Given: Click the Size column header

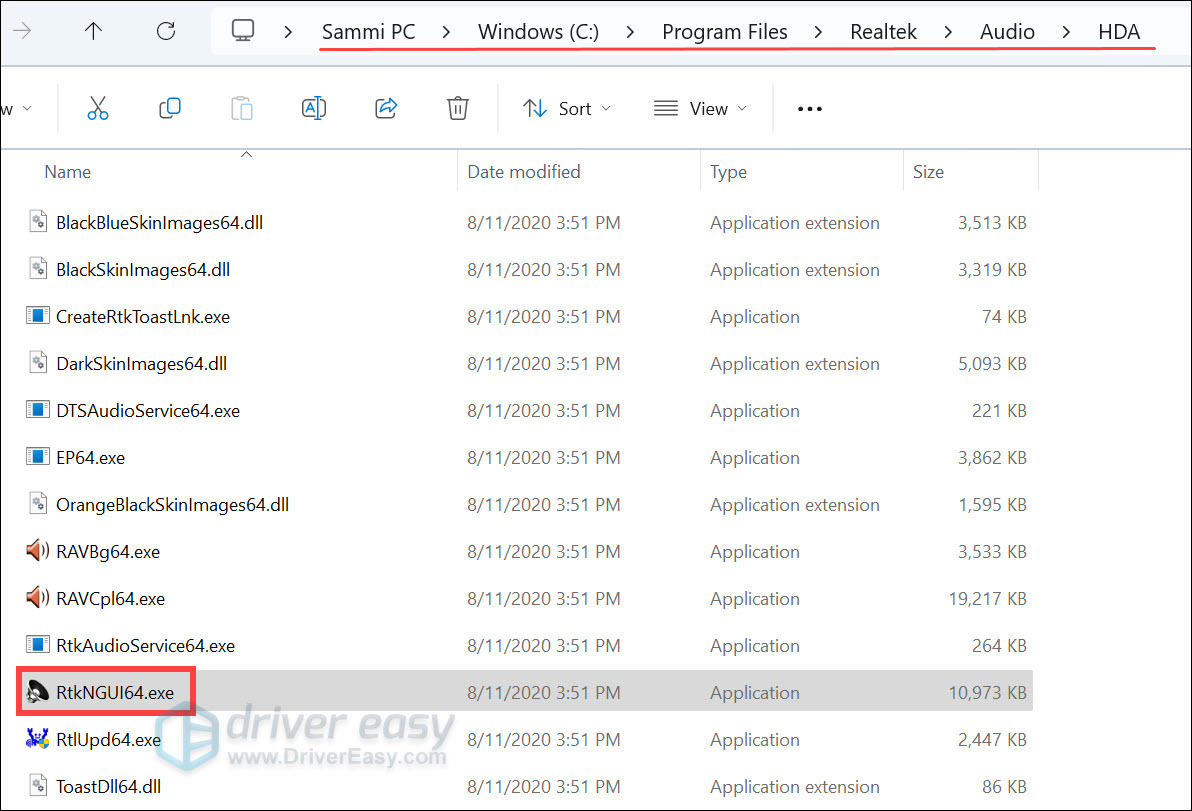Looking at the screenshot, I should [928, 172].
